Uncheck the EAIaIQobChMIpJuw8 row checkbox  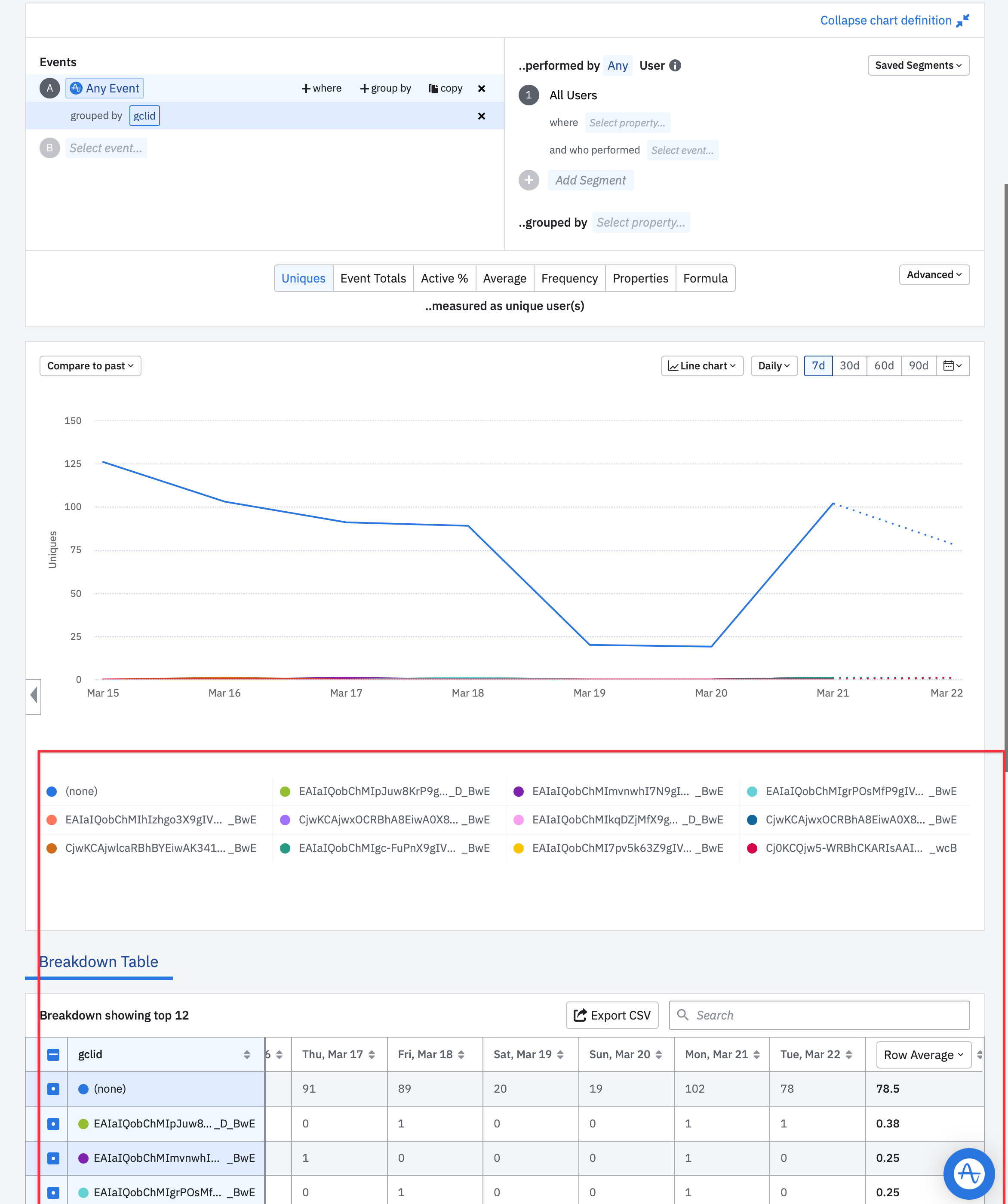point(53,1124)
